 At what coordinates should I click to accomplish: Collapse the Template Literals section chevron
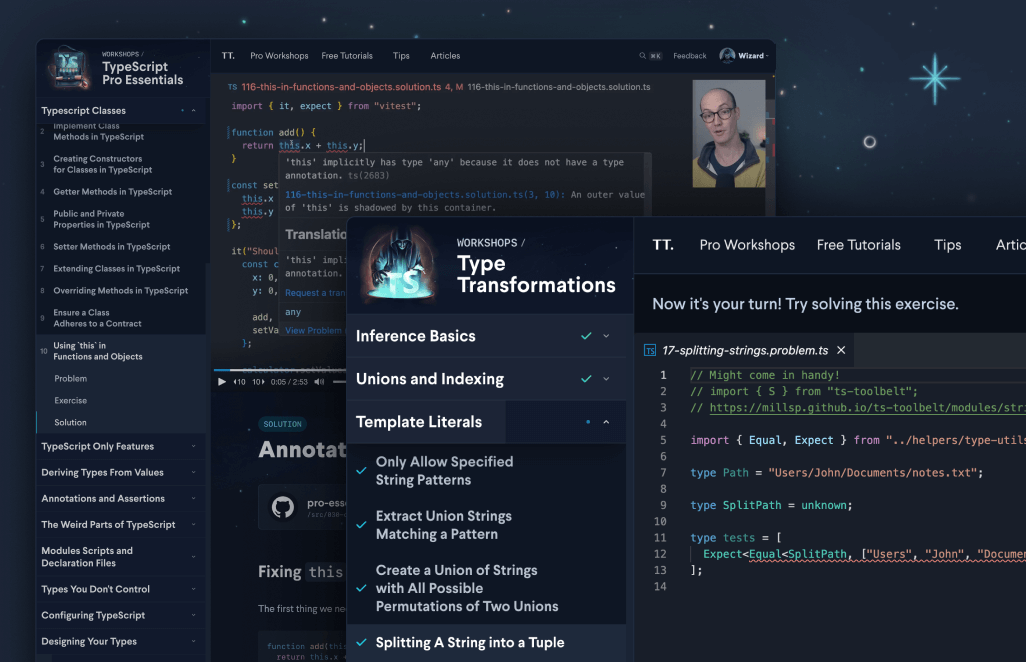(607, 422)
